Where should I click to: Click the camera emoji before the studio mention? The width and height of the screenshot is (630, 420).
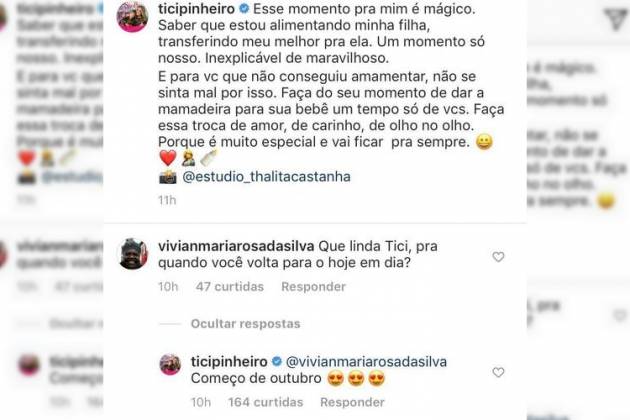pyautogui.click(x=168, y=177)
